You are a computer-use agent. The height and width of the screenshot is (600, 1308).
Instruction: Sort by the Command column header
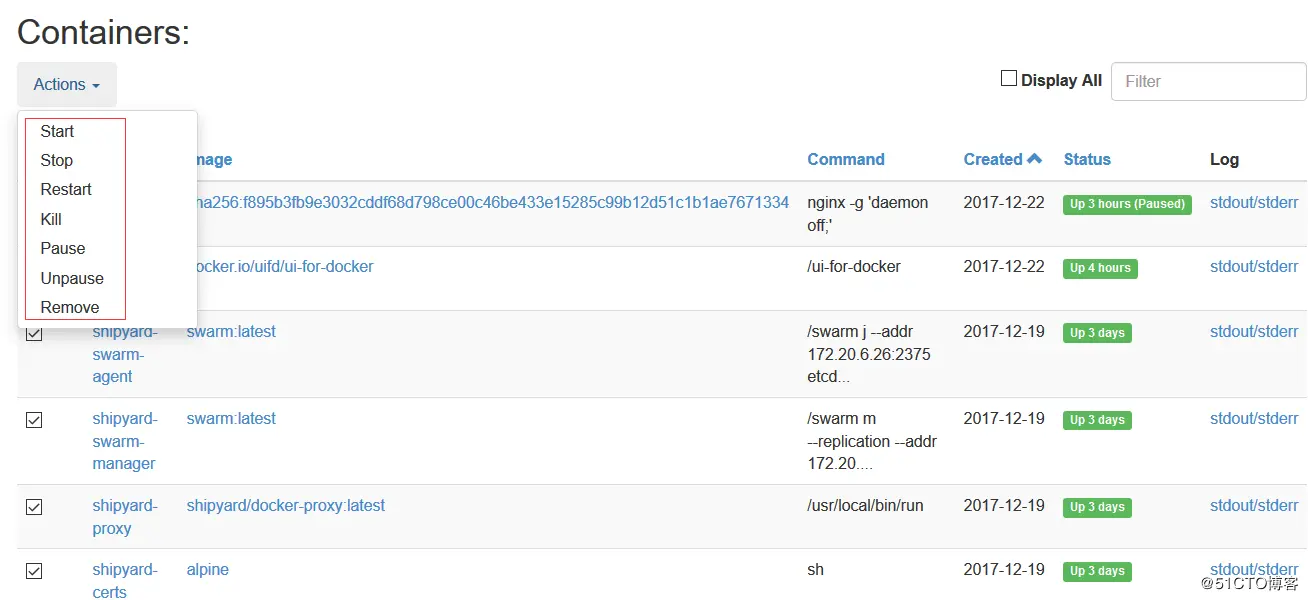pos(845,159)
